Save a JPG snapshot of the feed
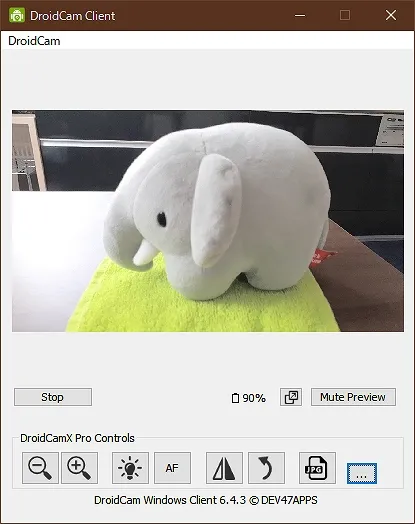This screenshot has width=415, height=524. pyautogui.click(x=317, y=468)
